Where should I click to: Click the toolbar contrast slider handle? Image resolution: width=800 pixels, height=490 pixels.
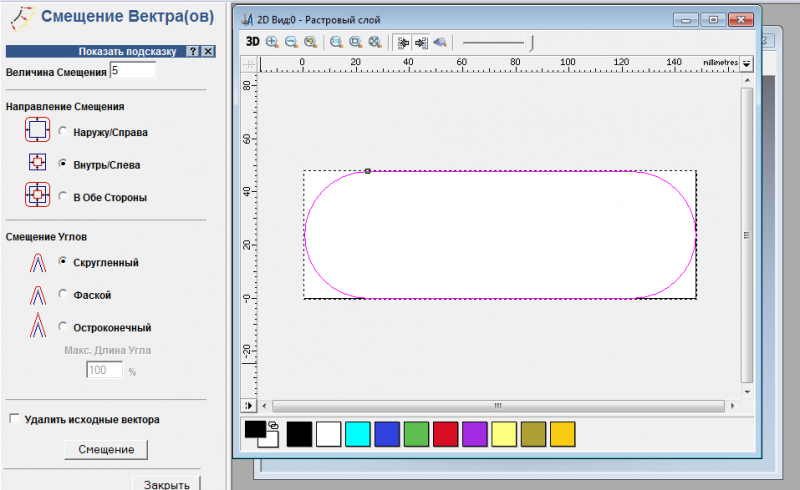pyautogui.click(x=531, y=43)
